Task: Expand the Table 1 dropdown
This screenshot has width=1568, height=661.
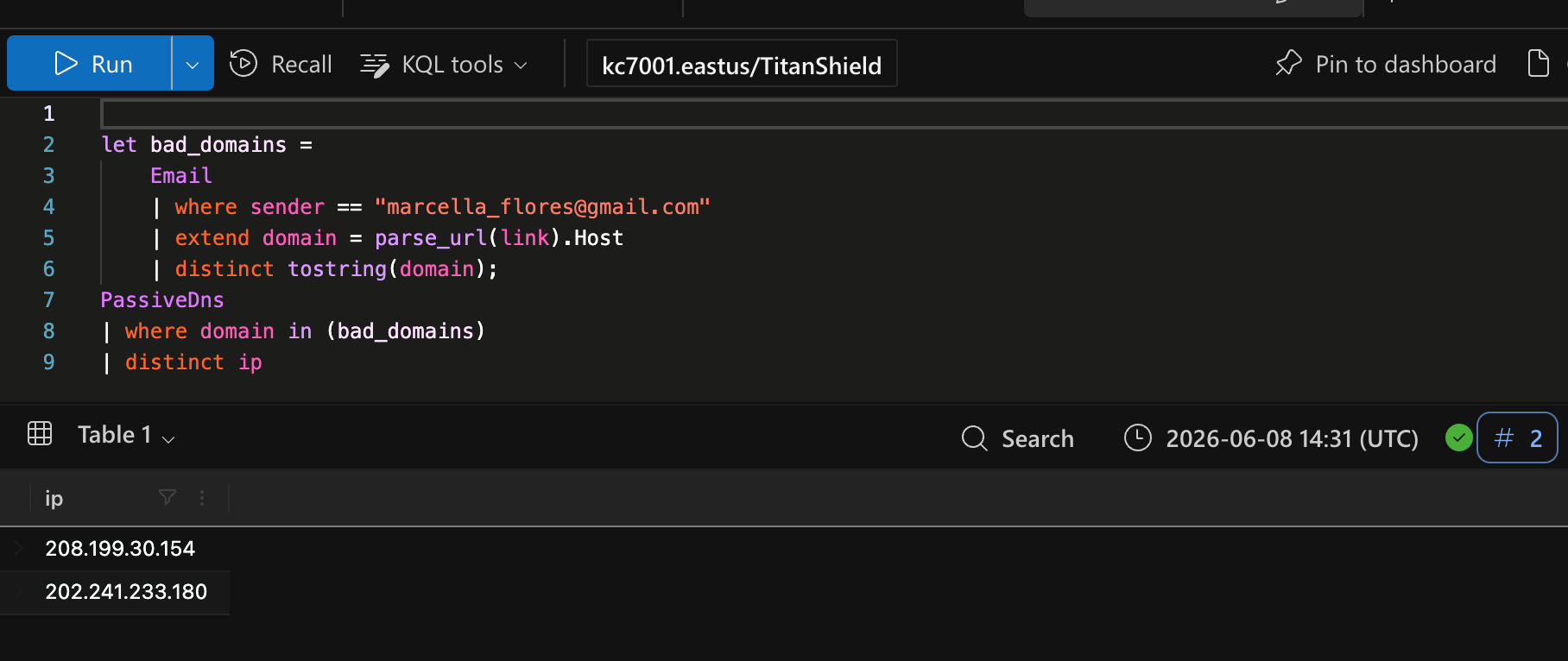Action: point(127,435)
